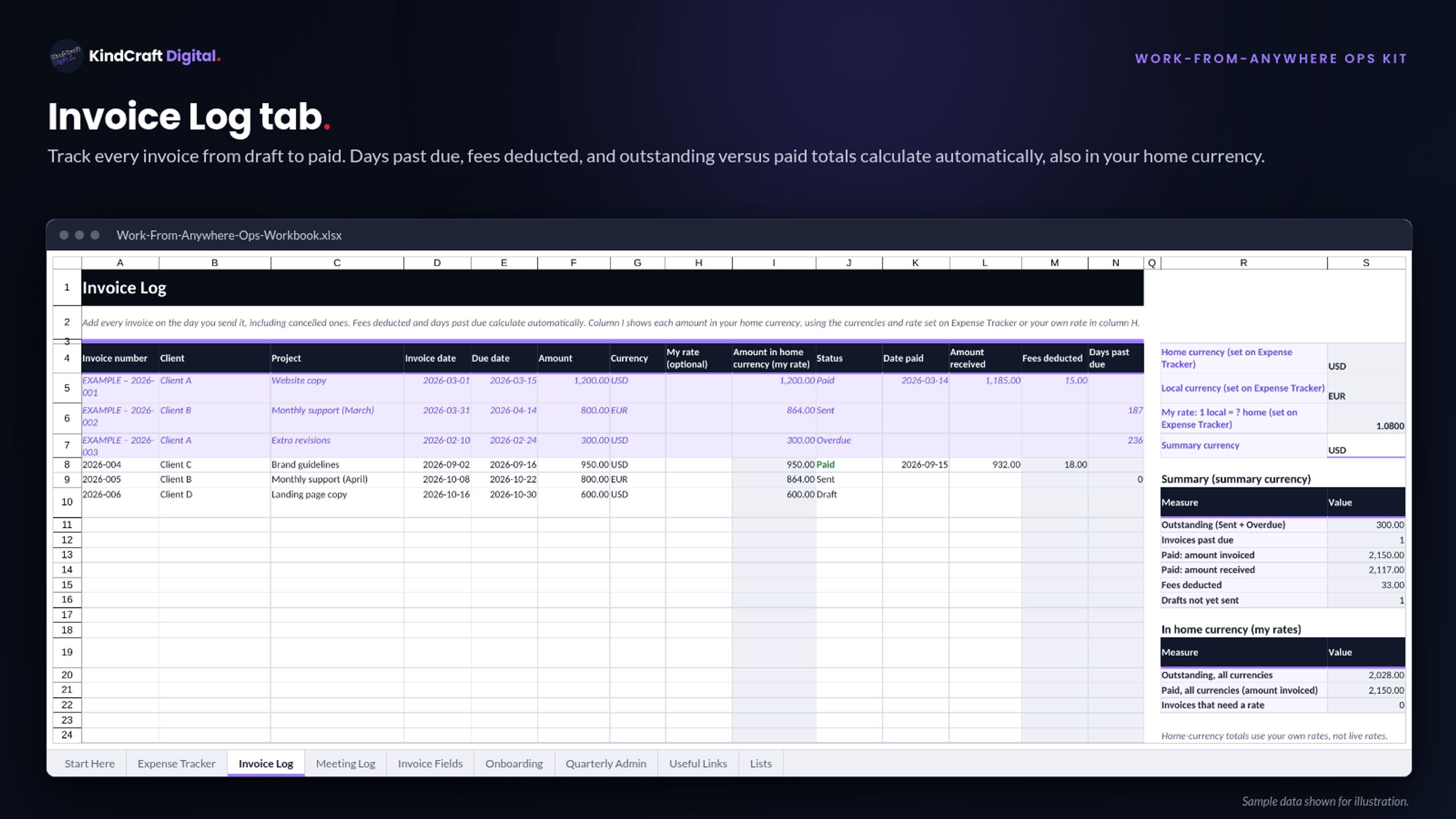The width and height of the screenshot is (1456, 819).
Task: Select the Invoice Log sheet tab
Action: coord(266,763)
